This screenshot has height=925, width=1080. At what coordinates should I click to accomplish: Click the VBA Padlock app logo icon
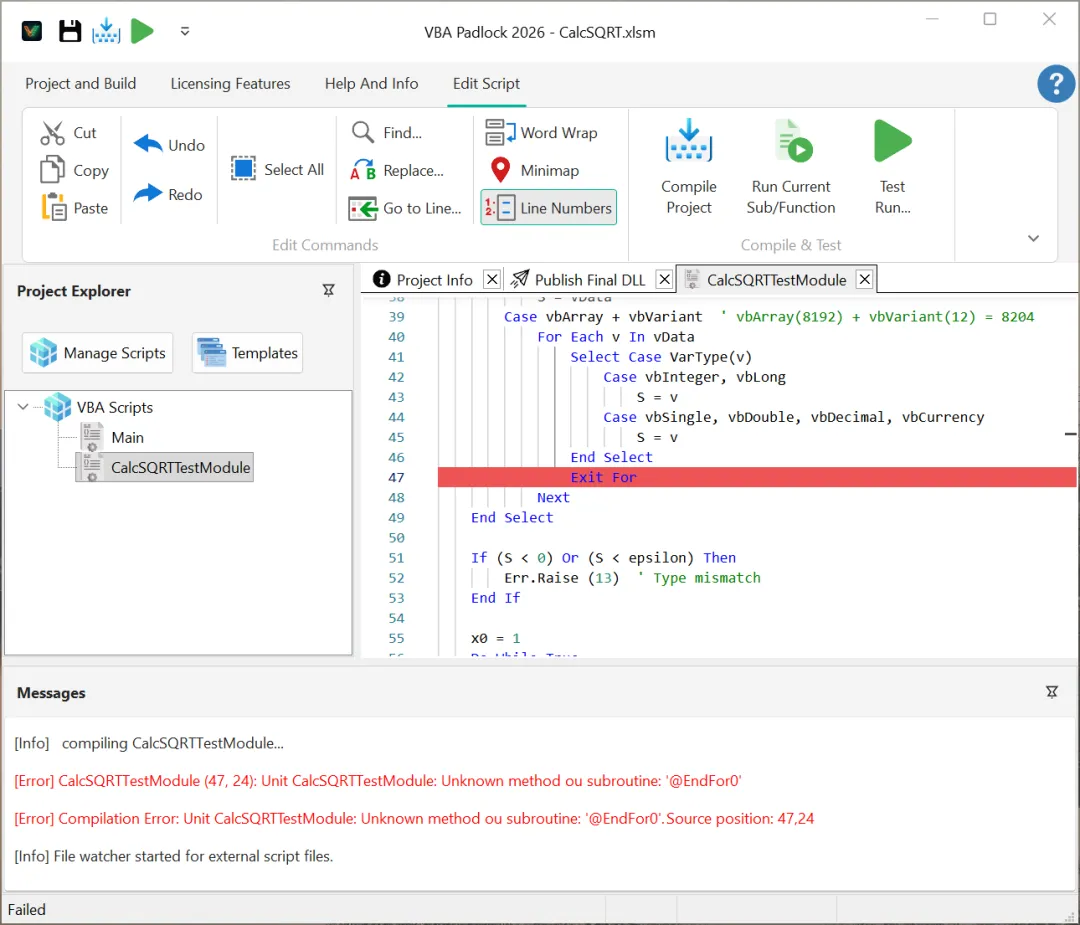[32, 32]
